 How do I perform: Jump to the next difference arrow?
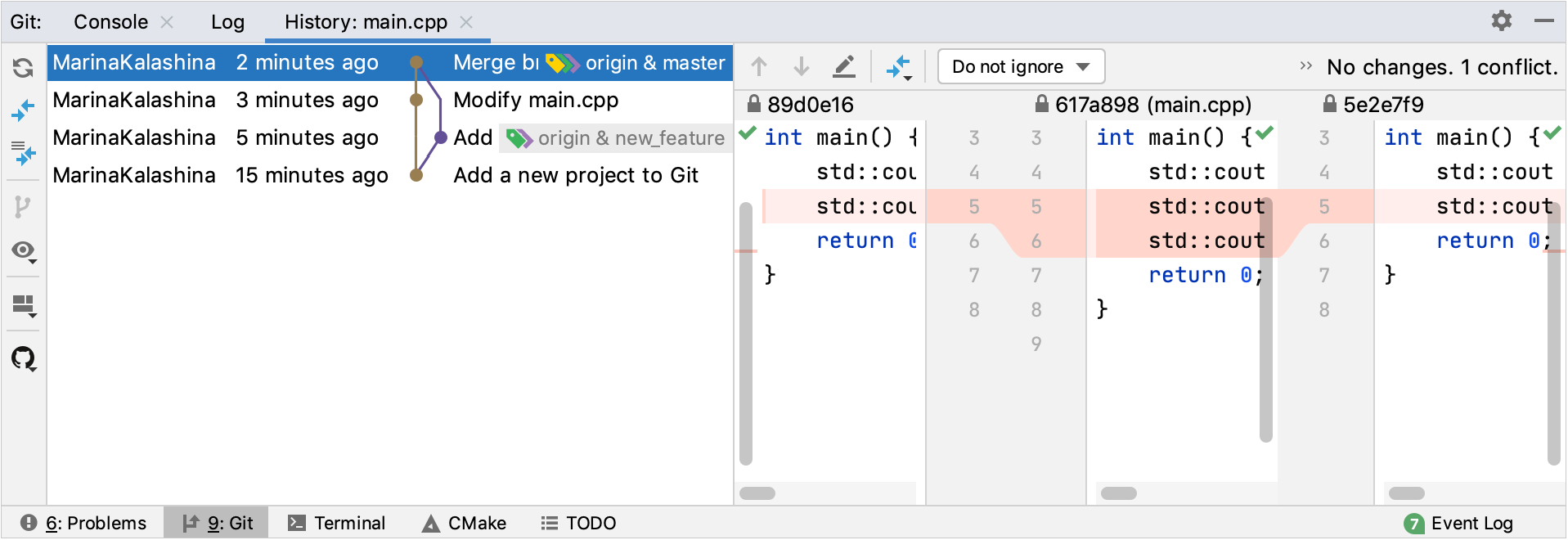coord(801,65)
